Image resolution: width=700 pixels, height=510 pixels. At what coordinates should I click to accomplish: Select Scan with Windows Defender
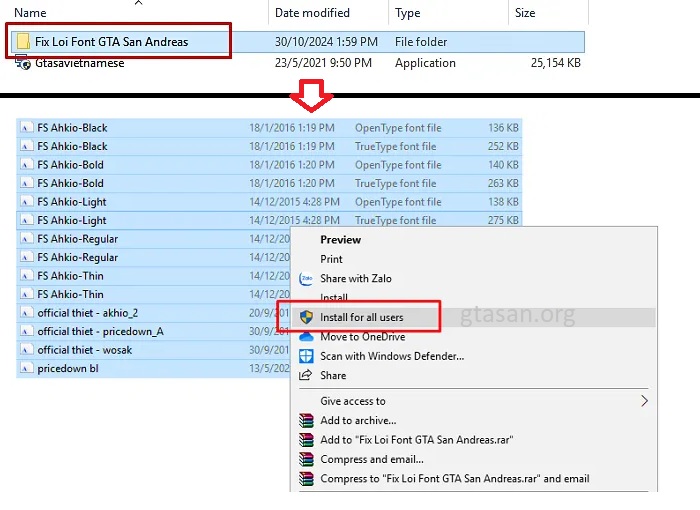point(392,356)
